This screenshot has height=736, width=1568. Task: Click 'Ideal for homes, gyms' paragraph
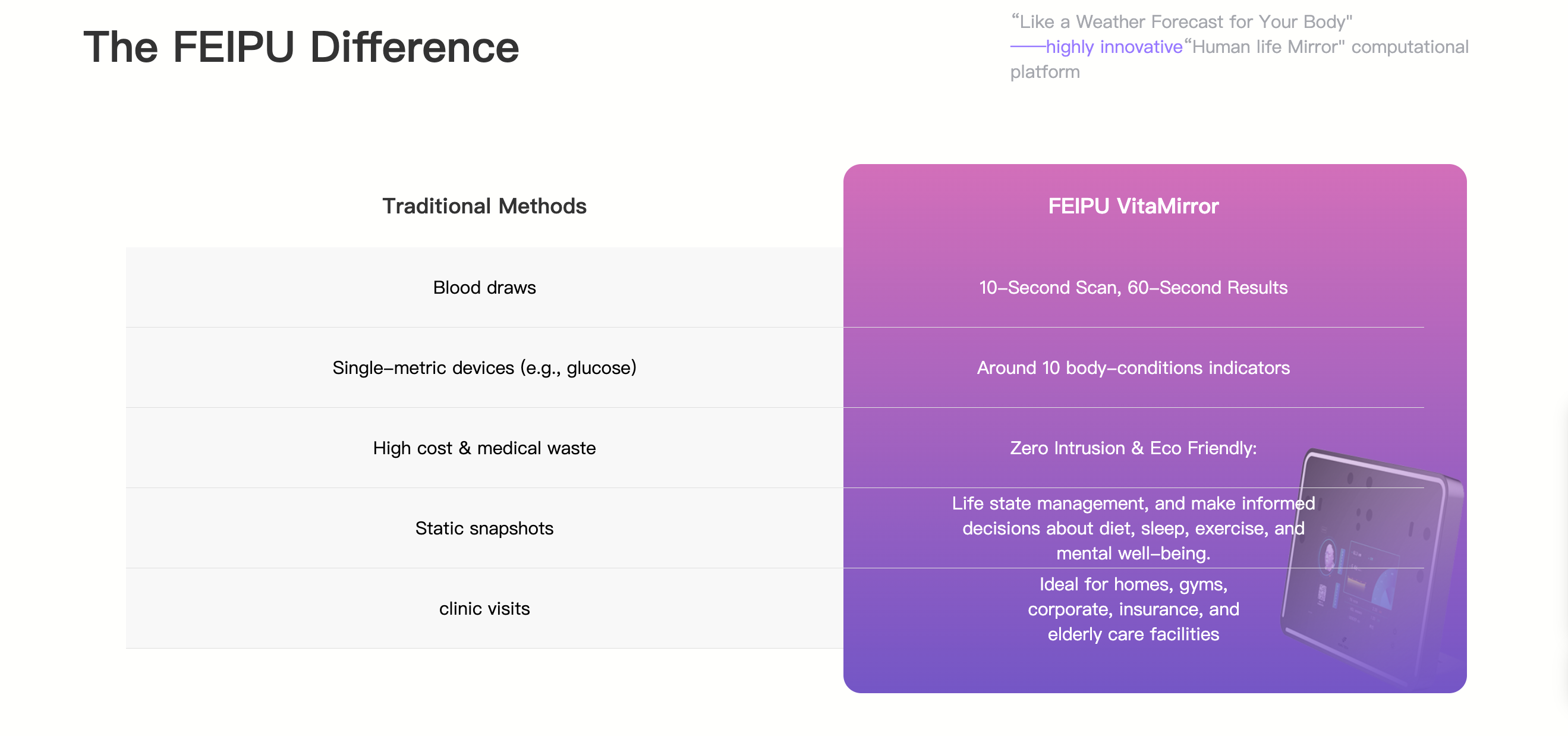pos(1133,609)
